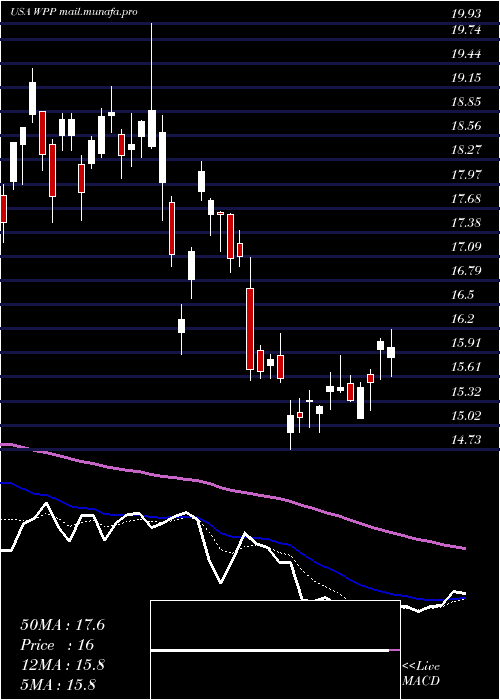The height and width of the screenshot is (700, 500).
Task: Click the '50MA : 17.6' legend value
Action: (62, 625)
